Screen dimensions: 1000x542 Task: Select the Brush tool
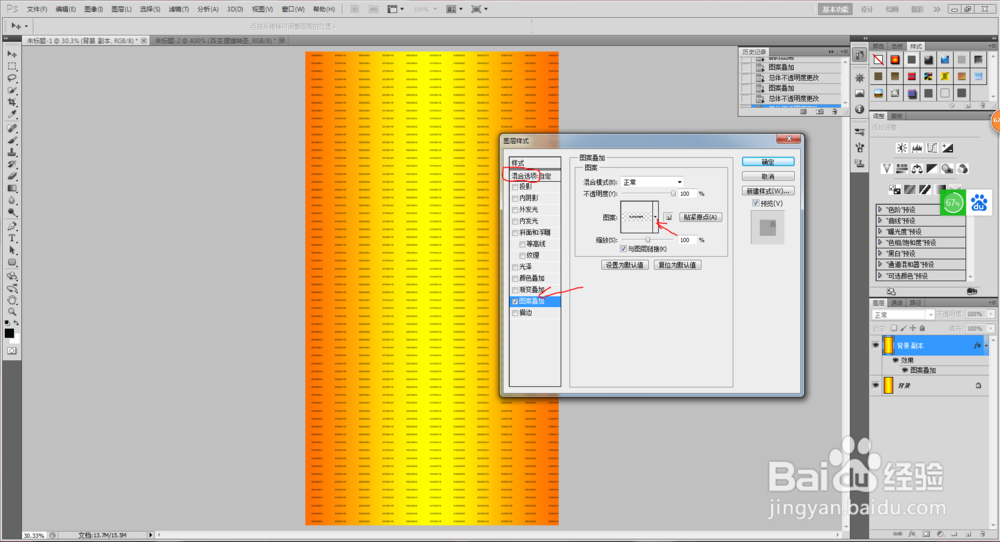coord(12,140)
